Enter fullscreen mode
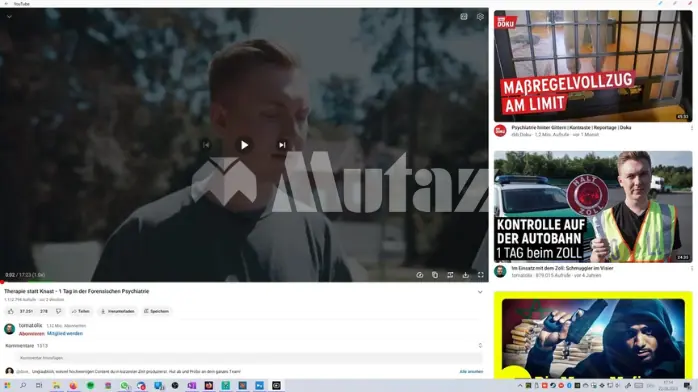Viewport: 698px width, 392px height. click(x=481, y=275)
